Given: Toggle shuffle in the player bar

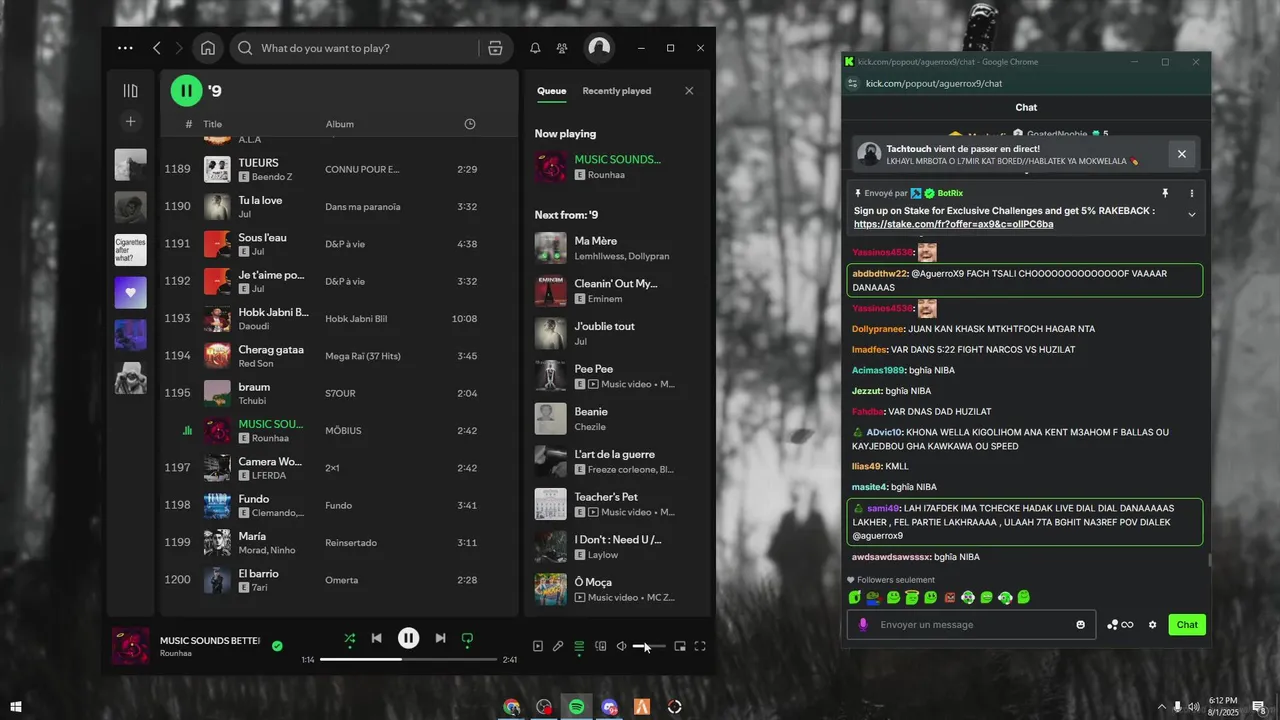Looking at the screenshot, I should click(x=349, y=638).
